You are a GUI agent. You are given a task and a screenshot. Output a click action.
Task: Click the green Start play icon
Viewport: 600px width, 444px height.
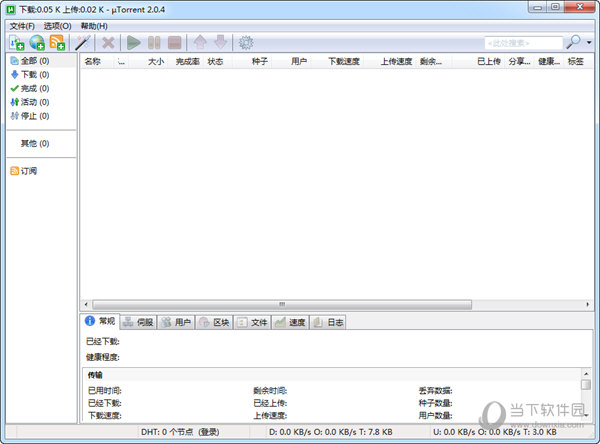coord(134,42)
